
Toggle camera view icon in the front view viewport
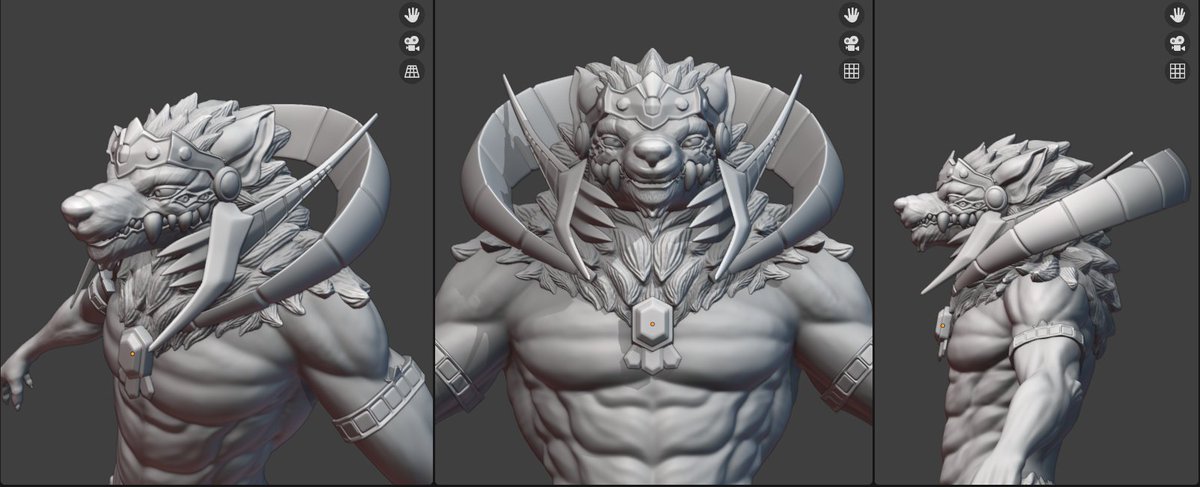pos(851,43)
